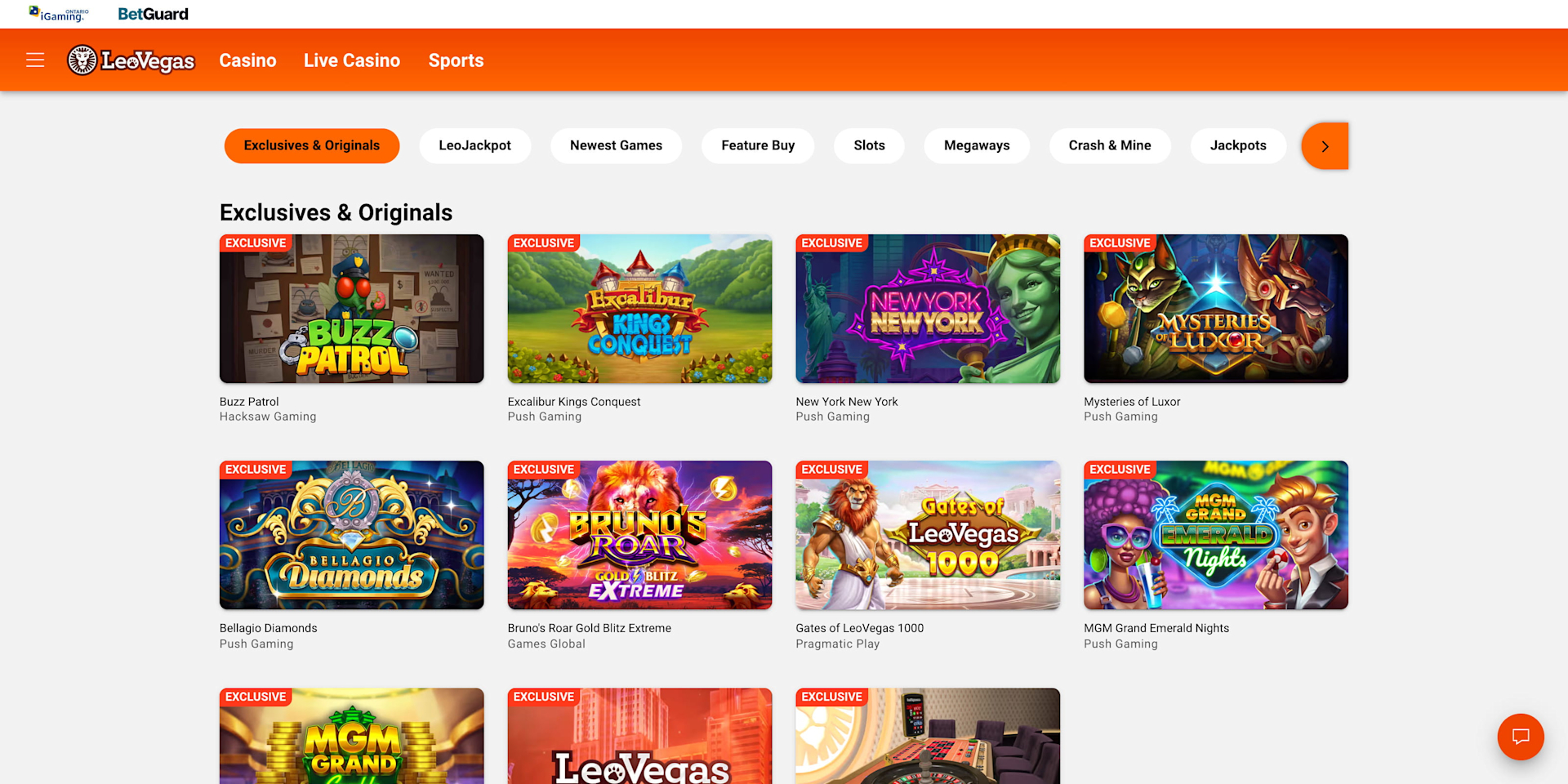Viewport: 1568px width, 784px height.
Task: Click the EXCLUSIVE badge on the roulette game
Action: [831, 697]
